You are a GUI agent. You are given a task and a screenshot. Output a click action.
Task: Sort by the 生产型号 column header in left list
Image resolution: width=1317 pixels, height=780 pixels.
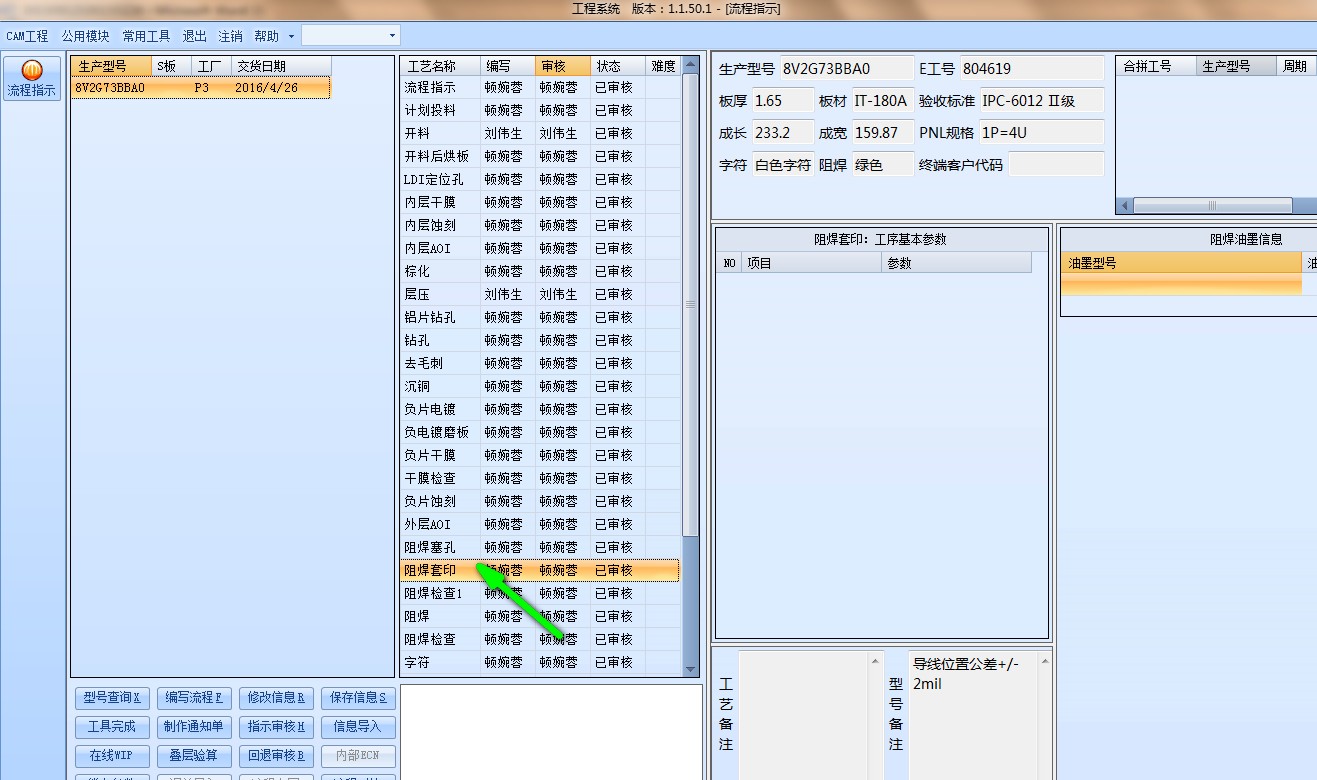click(111, 66)
